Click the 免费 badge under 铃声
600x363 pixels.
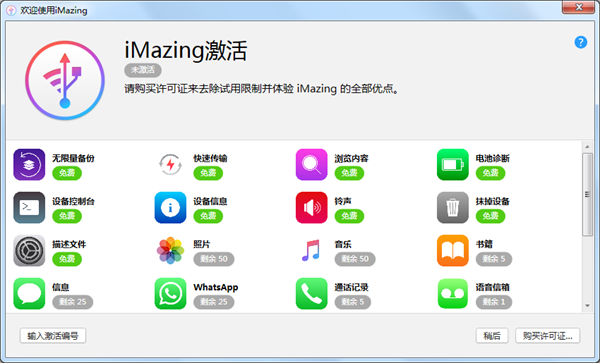349,216
